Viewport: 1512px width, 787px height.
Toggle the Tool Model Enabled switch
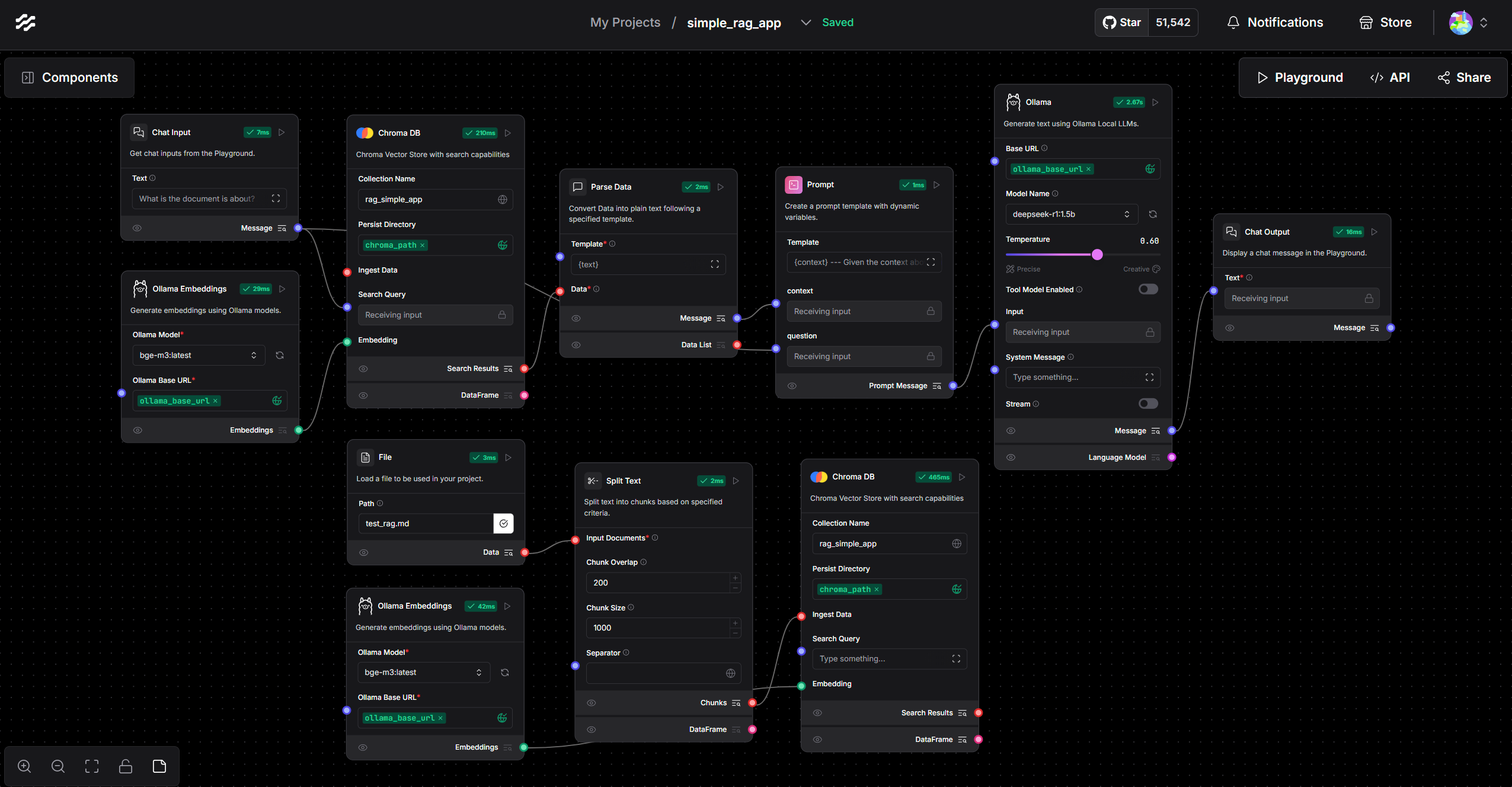[x=1148, y=289]
